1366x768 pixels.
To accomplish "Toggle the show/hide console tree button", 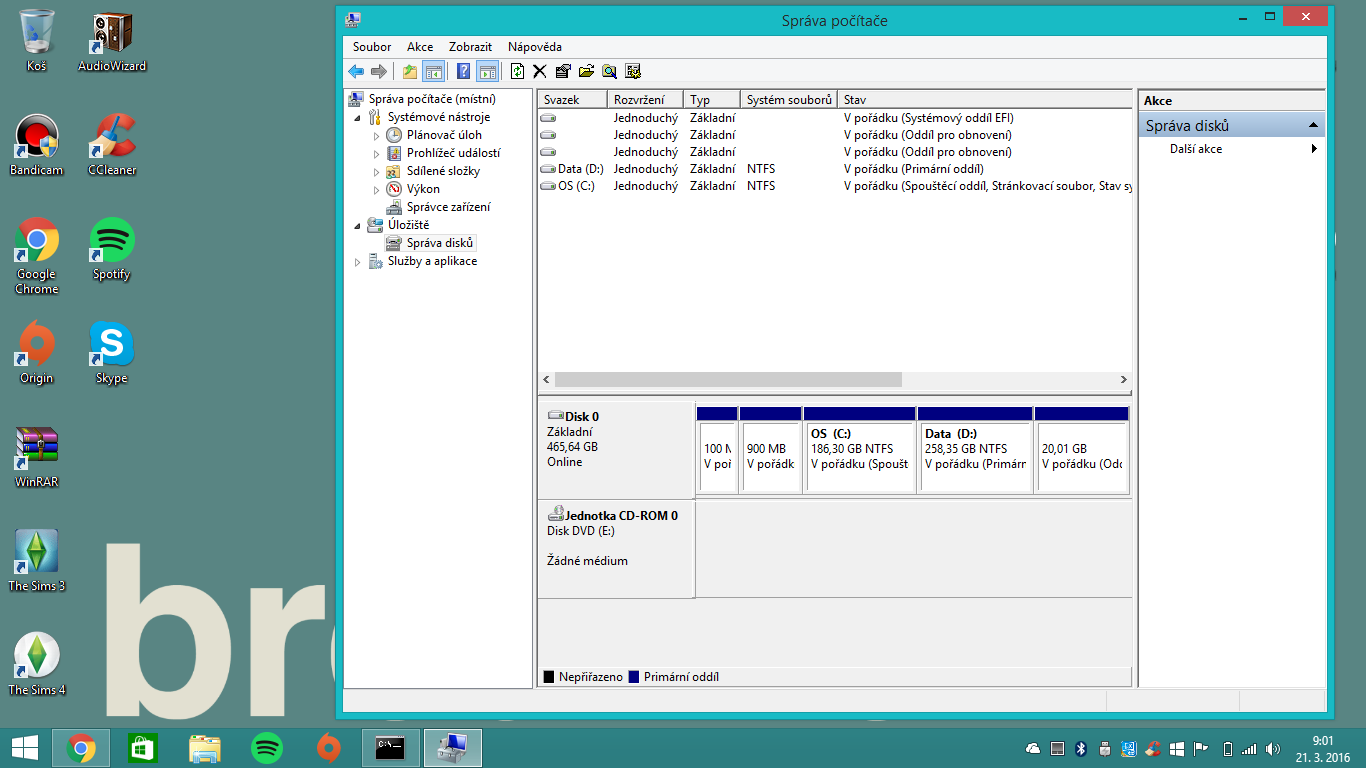I will 433,71.
